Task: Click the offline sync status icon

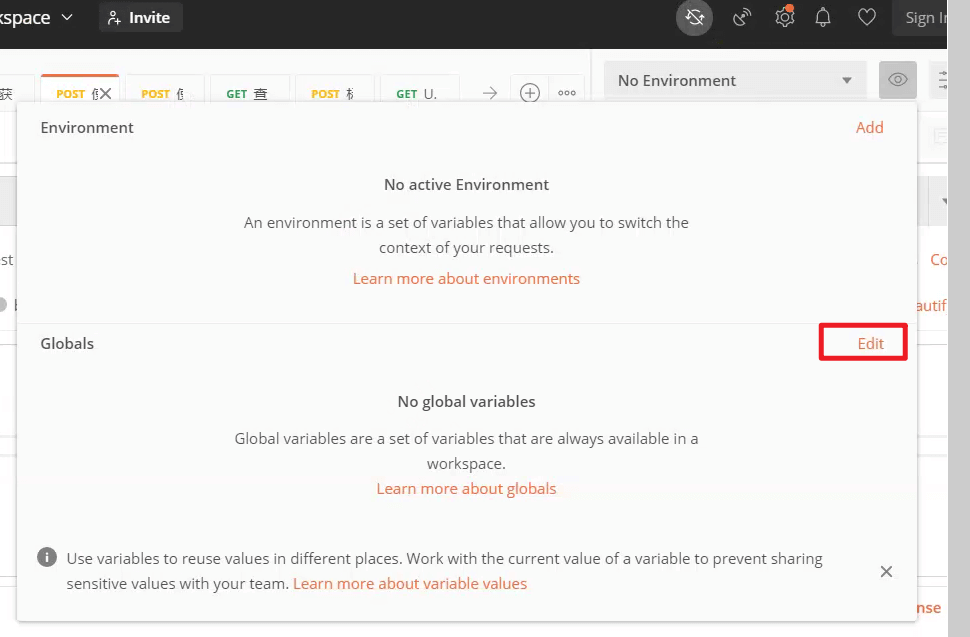Action: pyautogui.click(x=694, y=18)
